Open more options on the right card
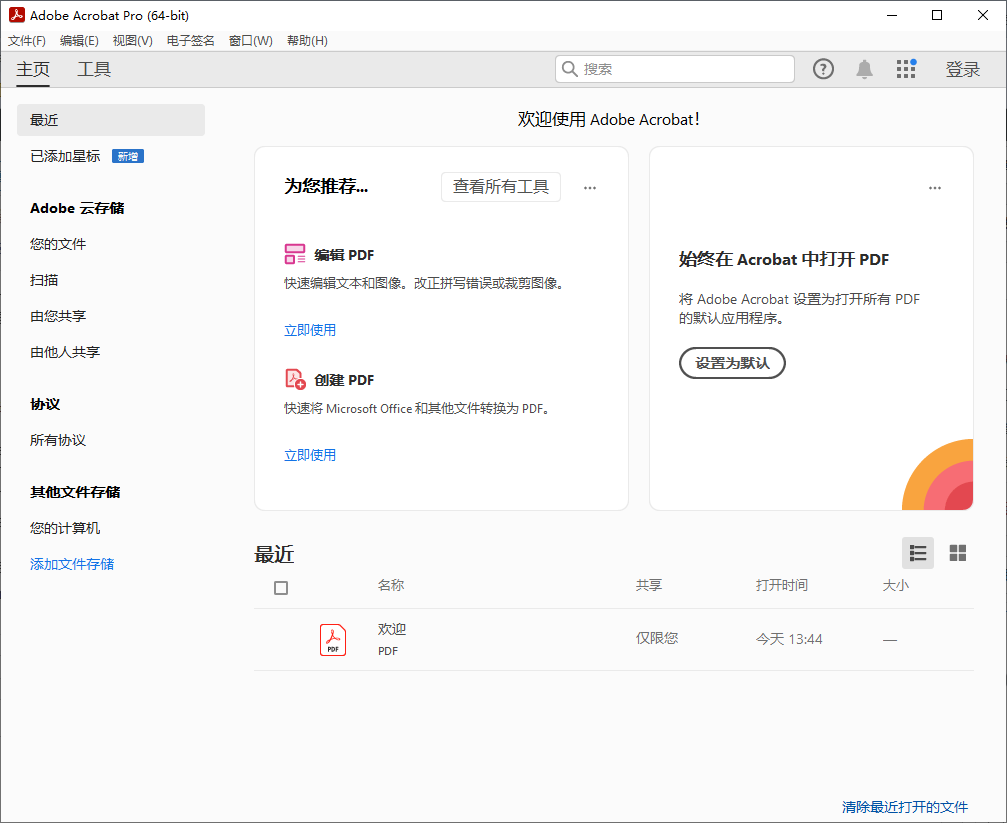Screen dimensions: 1007x823 click(x=935, y=187)
